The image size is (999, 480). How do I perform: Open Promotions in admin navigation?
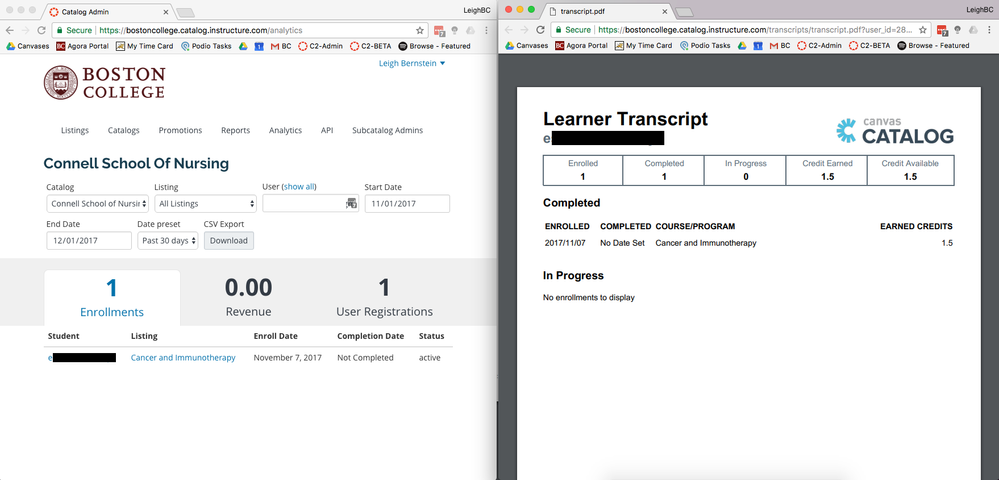click(180, 130)
